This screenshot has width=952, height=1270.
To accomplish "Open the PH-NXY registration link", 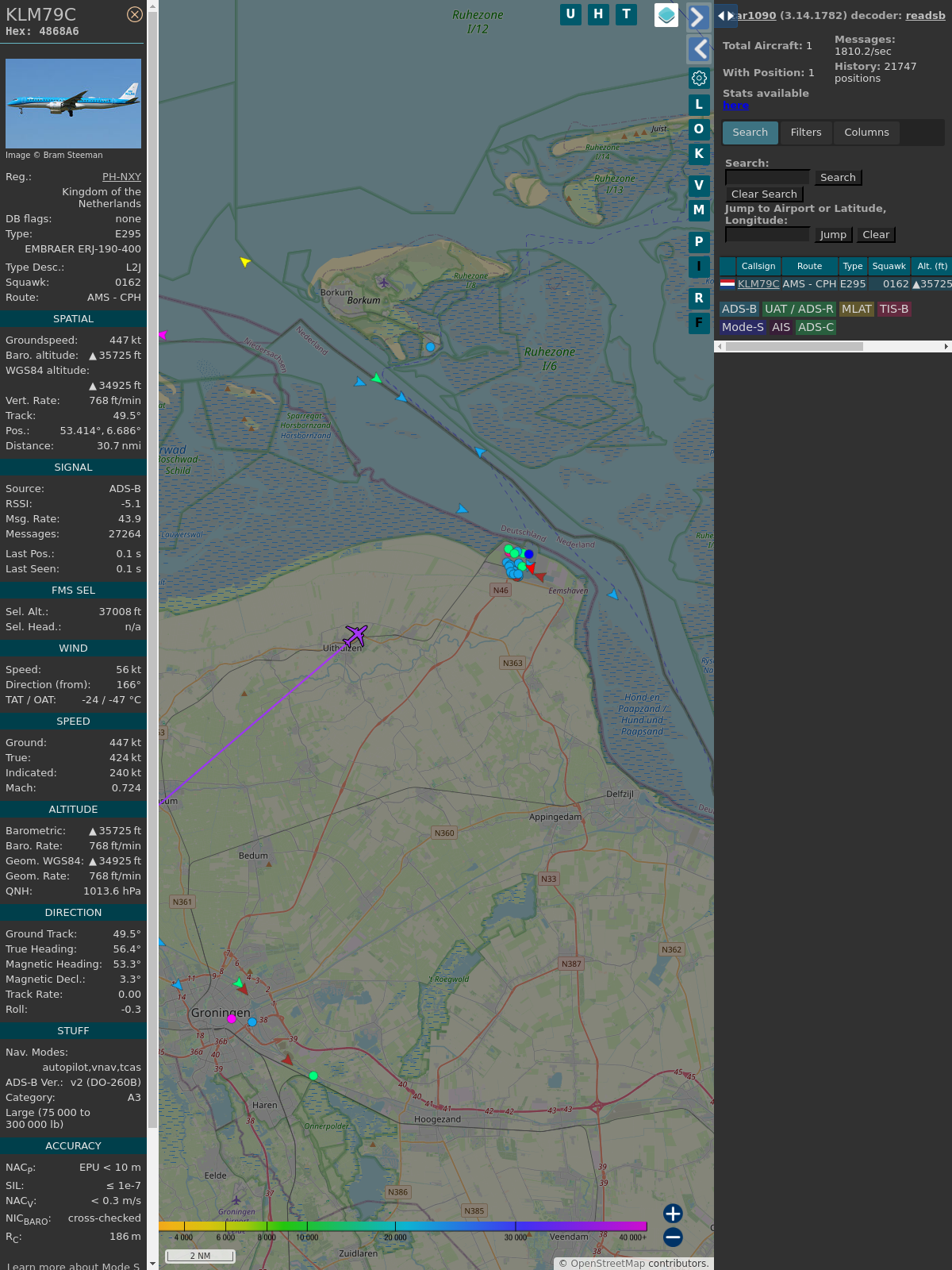I will (x=121, y=177).
